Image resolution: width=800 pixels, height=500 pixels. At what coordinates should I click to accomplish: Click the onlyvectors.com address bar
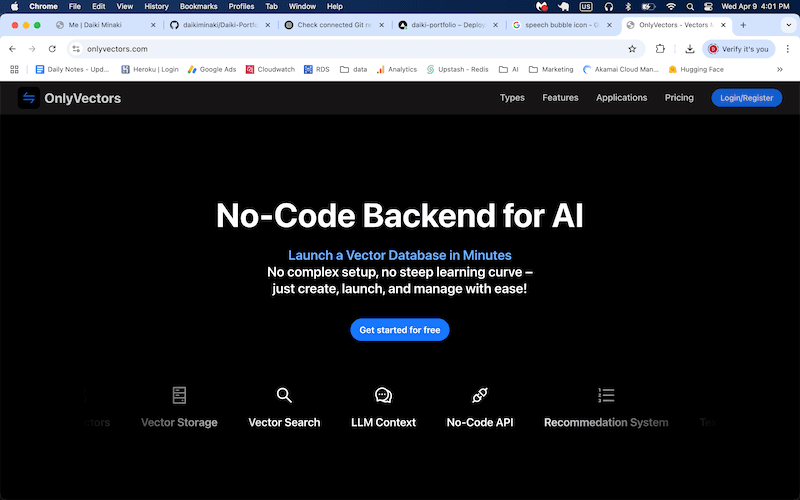click(356, 49)
